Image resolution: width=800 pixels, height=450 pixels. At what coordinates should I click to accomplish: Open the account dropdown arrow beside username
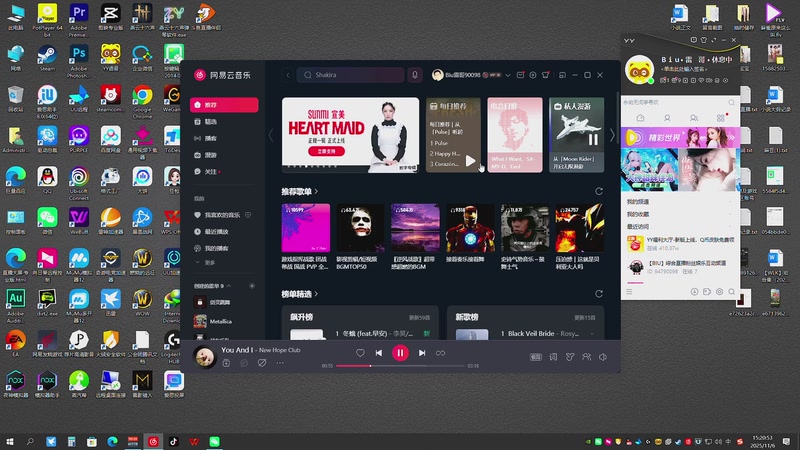point(508,76)
